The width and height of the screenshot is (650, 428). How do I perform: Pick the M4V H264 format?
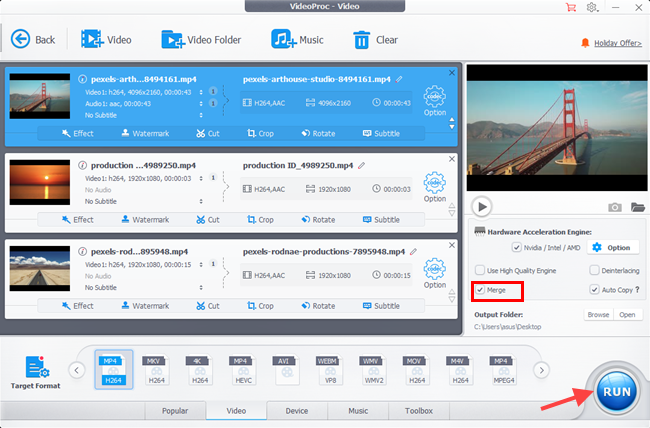(460, 370)
